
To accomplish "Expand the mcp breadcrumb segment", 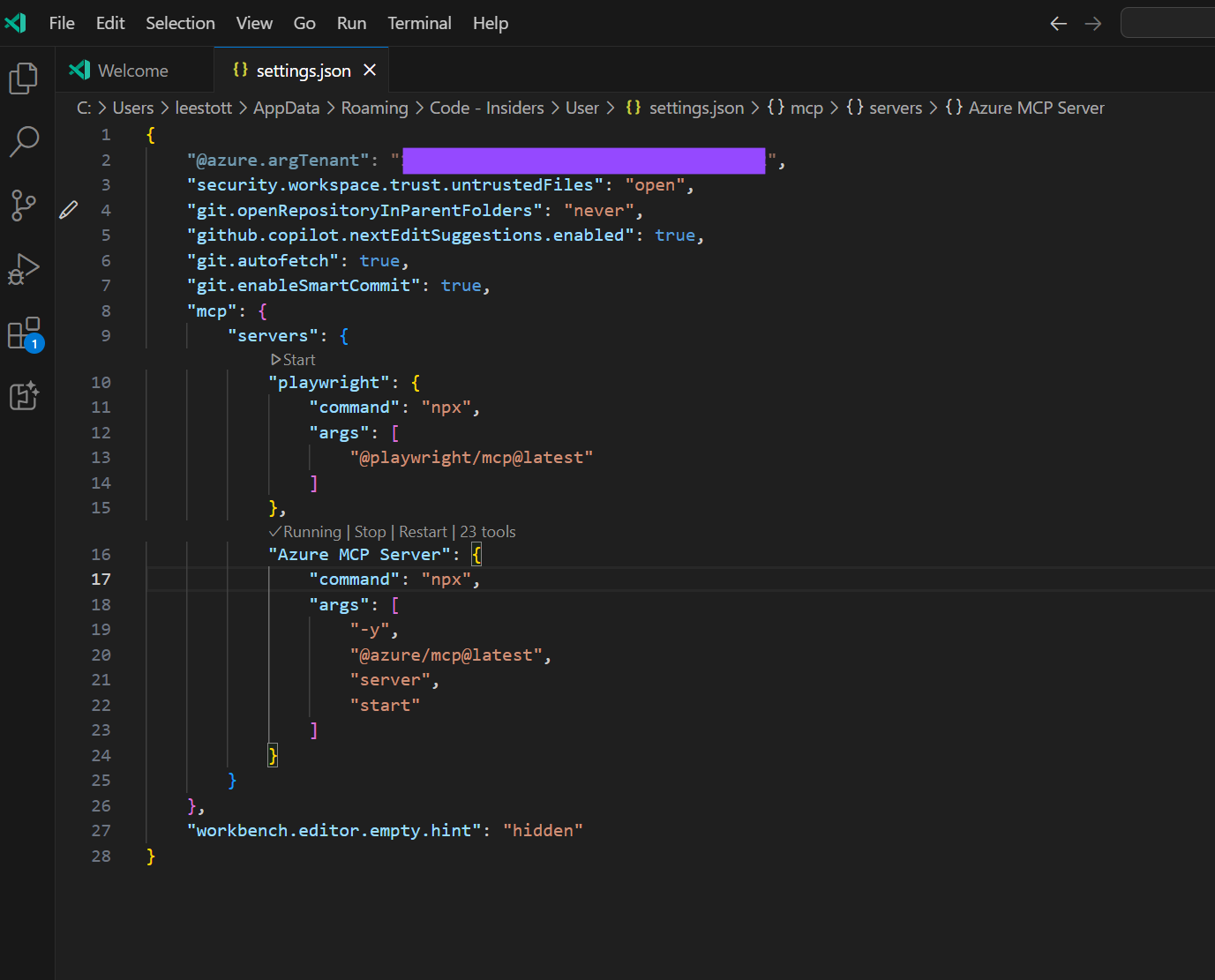I will 806,108.
